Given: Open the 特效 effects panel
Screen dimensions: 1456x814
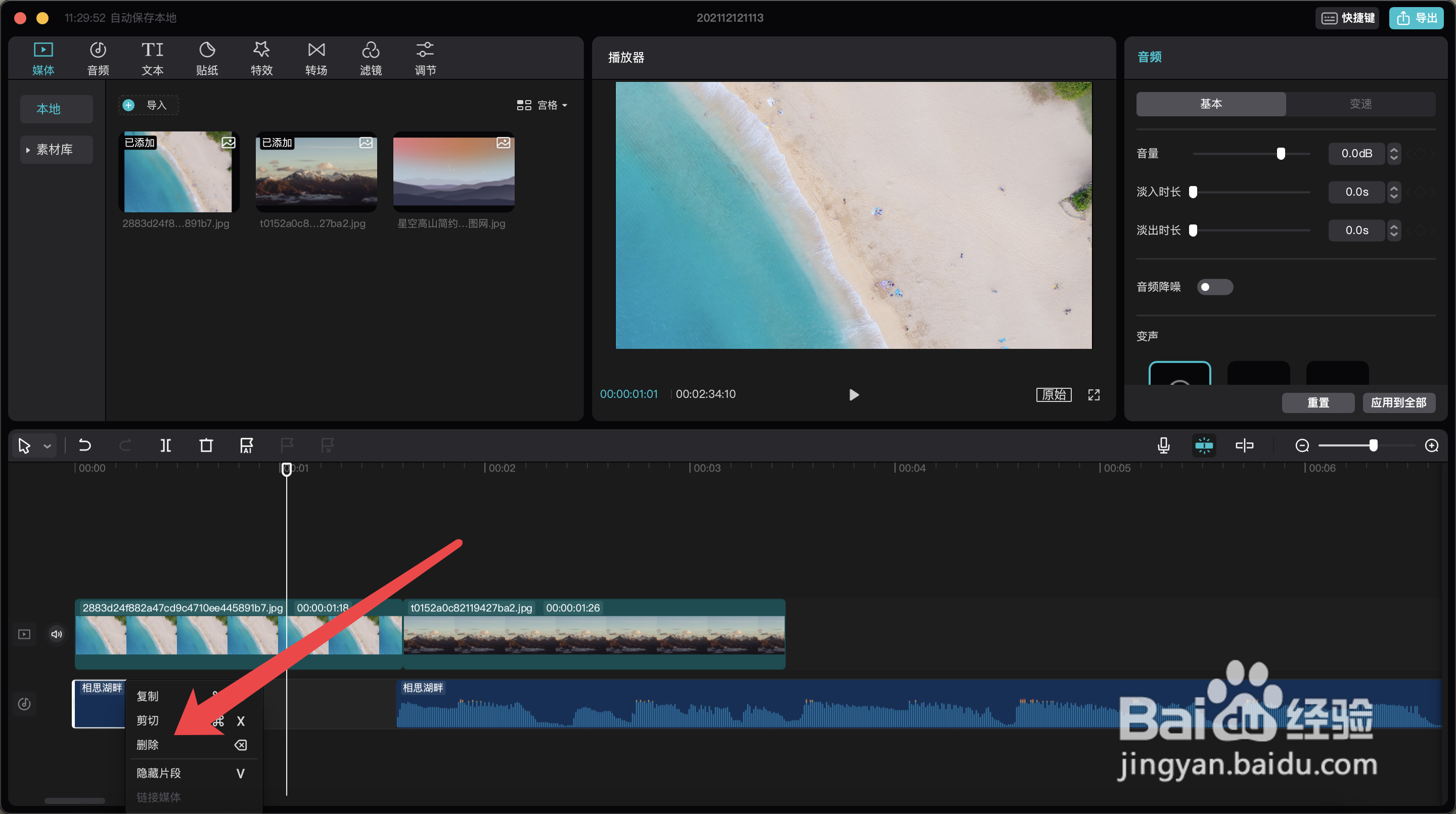Looking at the screenshot, I should [x=261, y=58].
